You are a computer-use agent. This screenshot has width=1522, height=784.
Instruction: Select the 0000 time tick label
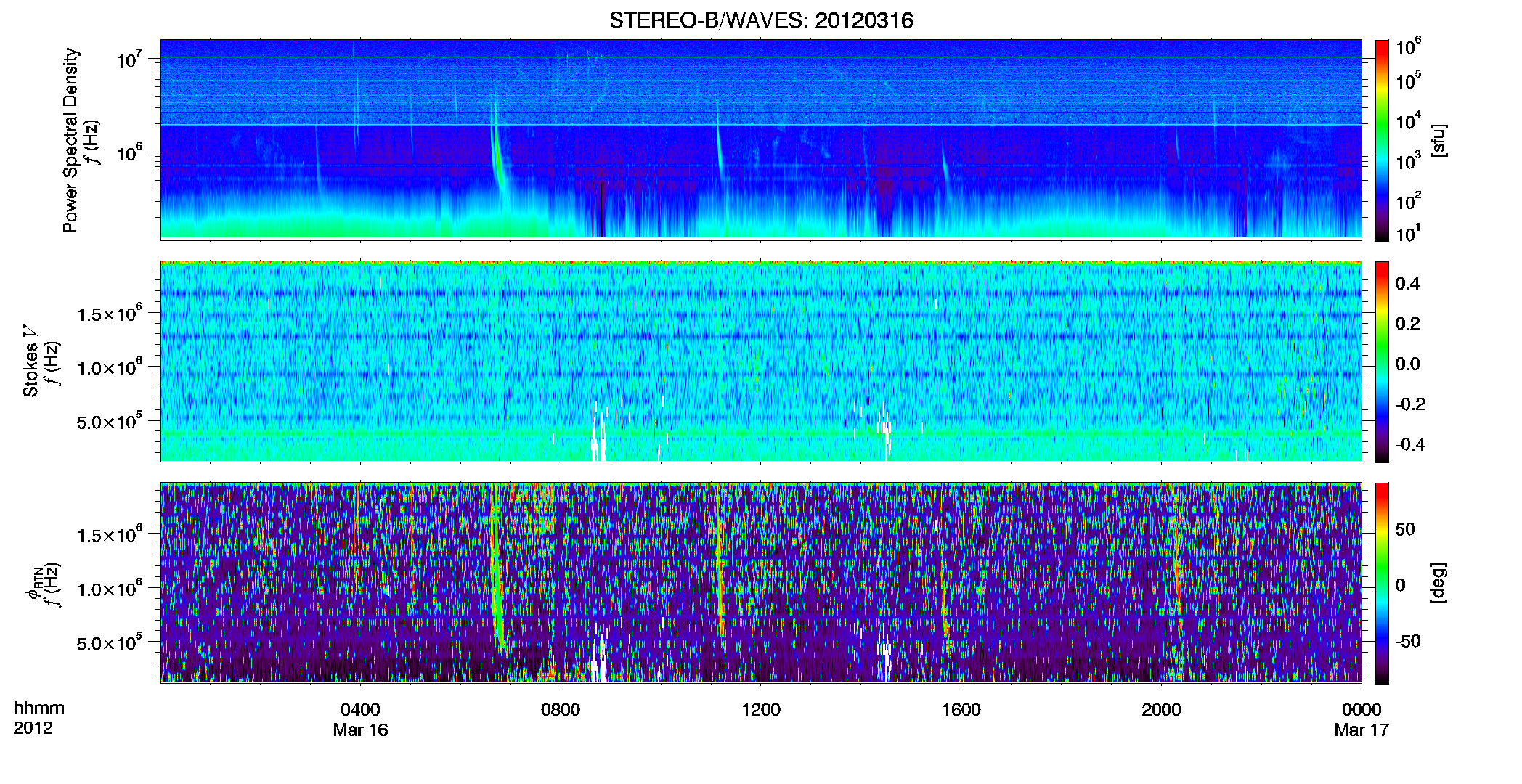[1362, 710]
